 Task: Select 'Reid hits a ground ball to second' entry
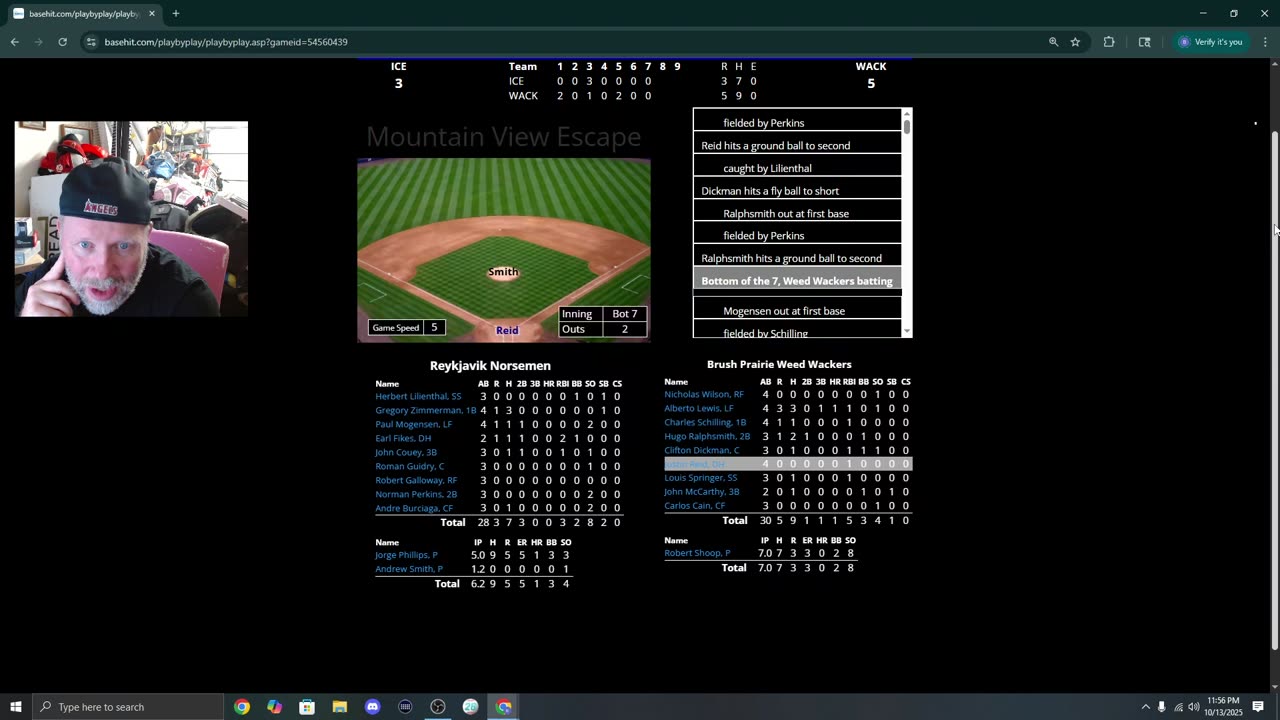(x=797, y=146)
